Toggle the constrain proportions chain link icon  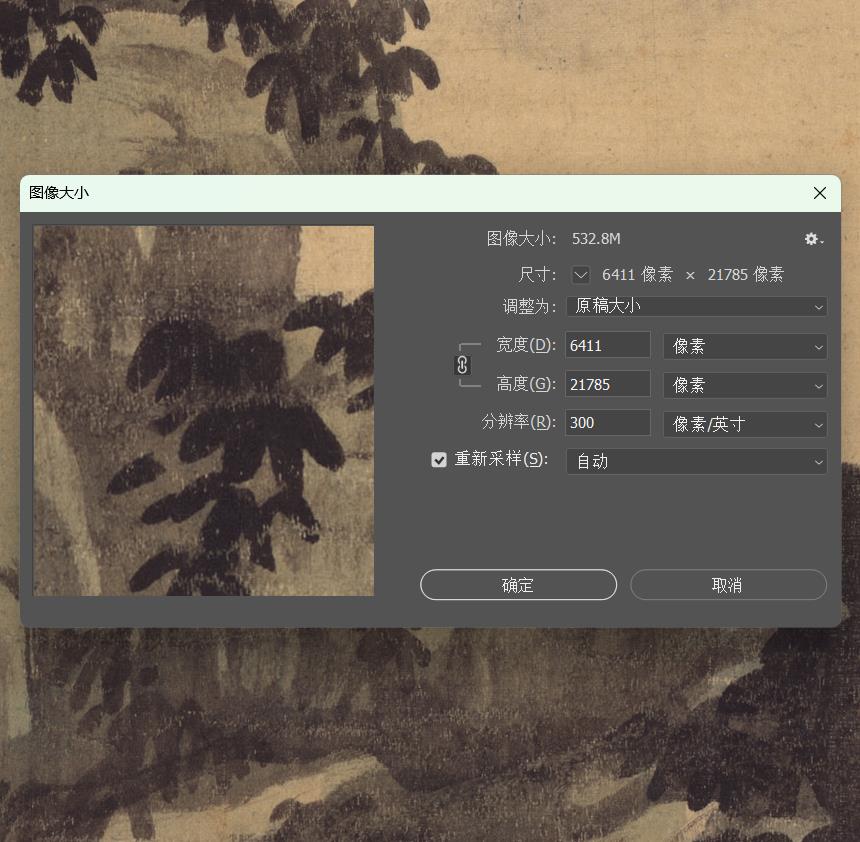tap(462, 365)
